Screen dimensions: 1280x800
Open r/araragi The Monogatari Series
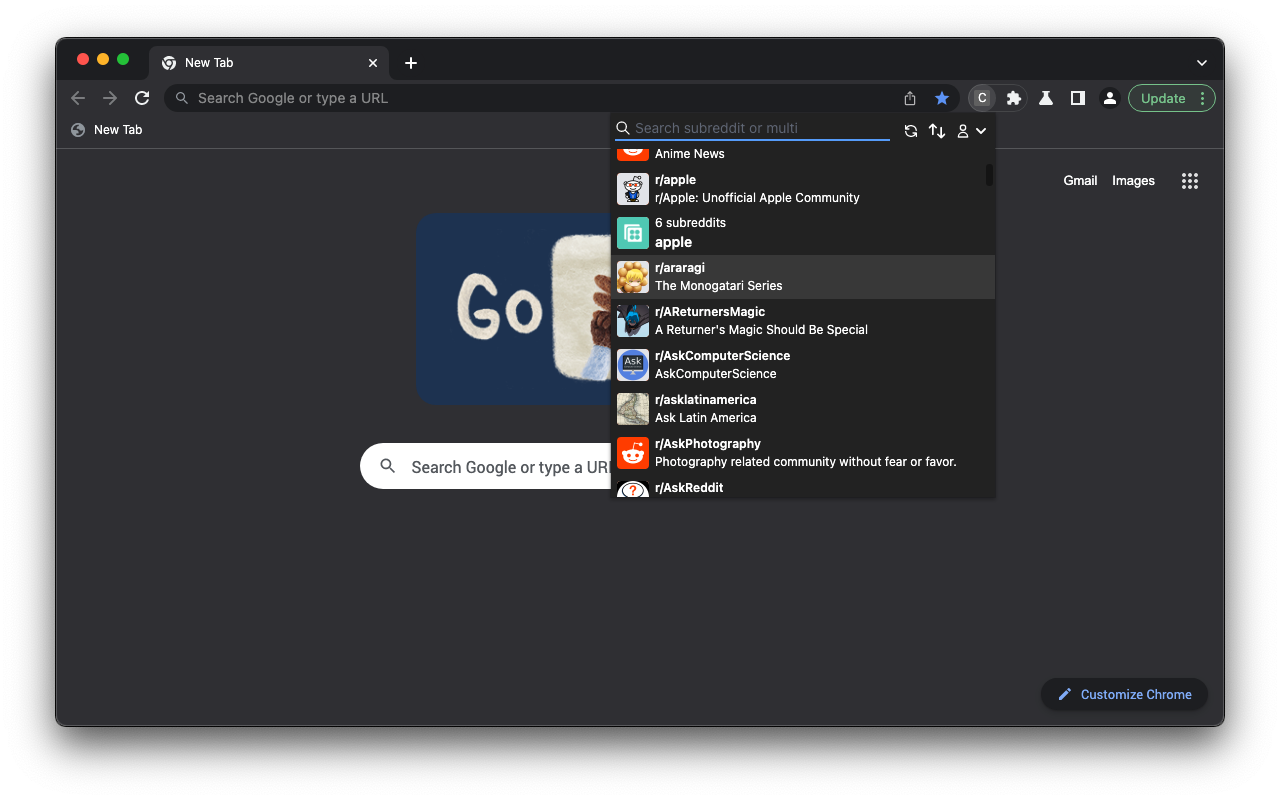click(803, 277)
